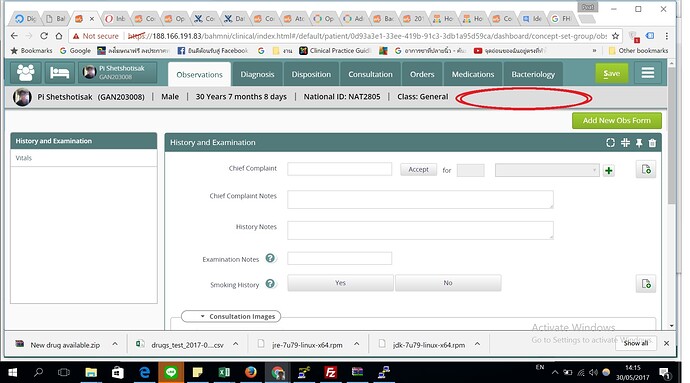The height and width of the screenshot is (383, 690).
Task: Open options for jdk-7u79-linux-x64.rpm download
Action: [477, 344]
